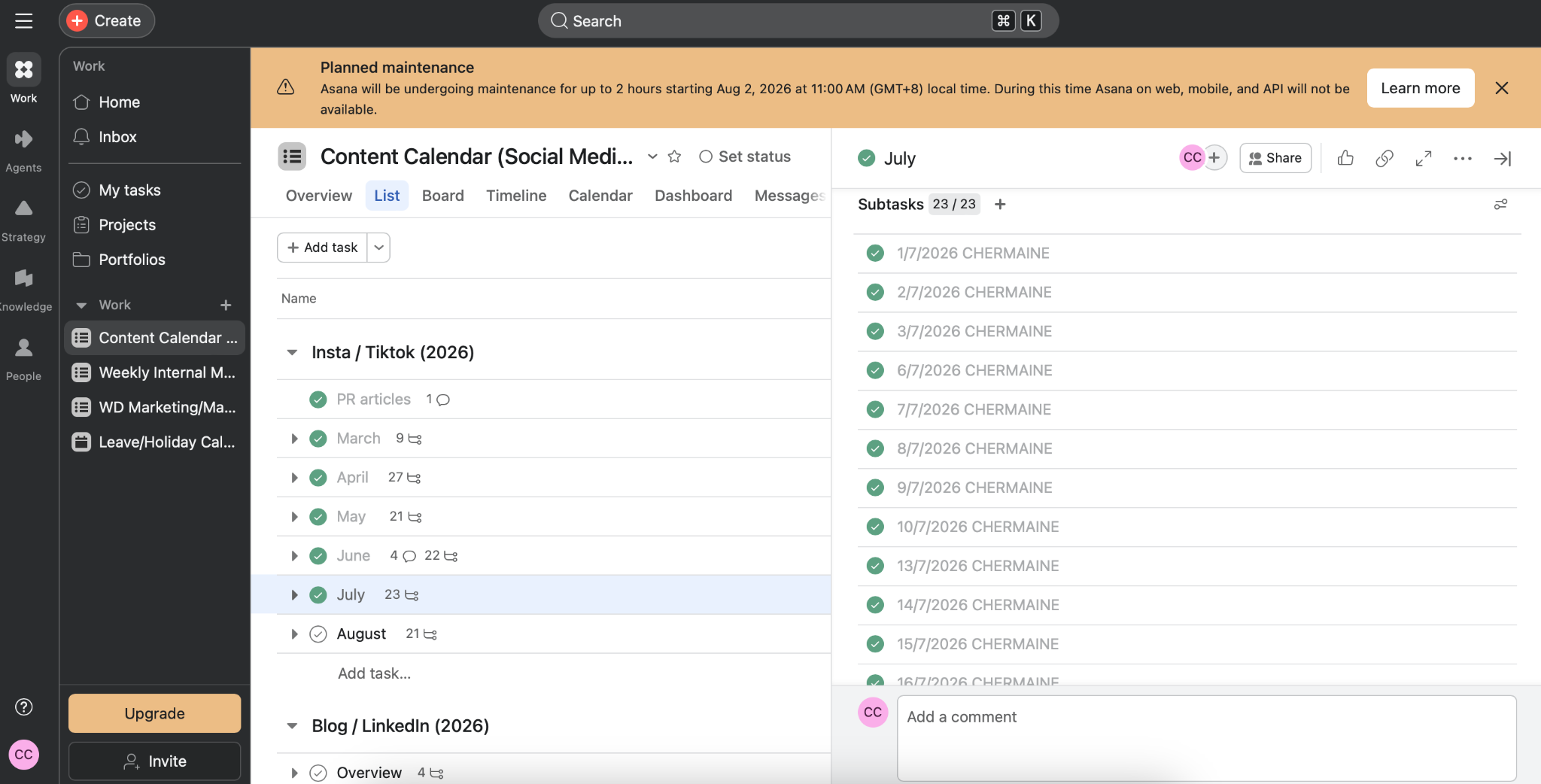Screen dimensions: 1541x784
Task: Click Set status for the project
Action: pos(745,156)
